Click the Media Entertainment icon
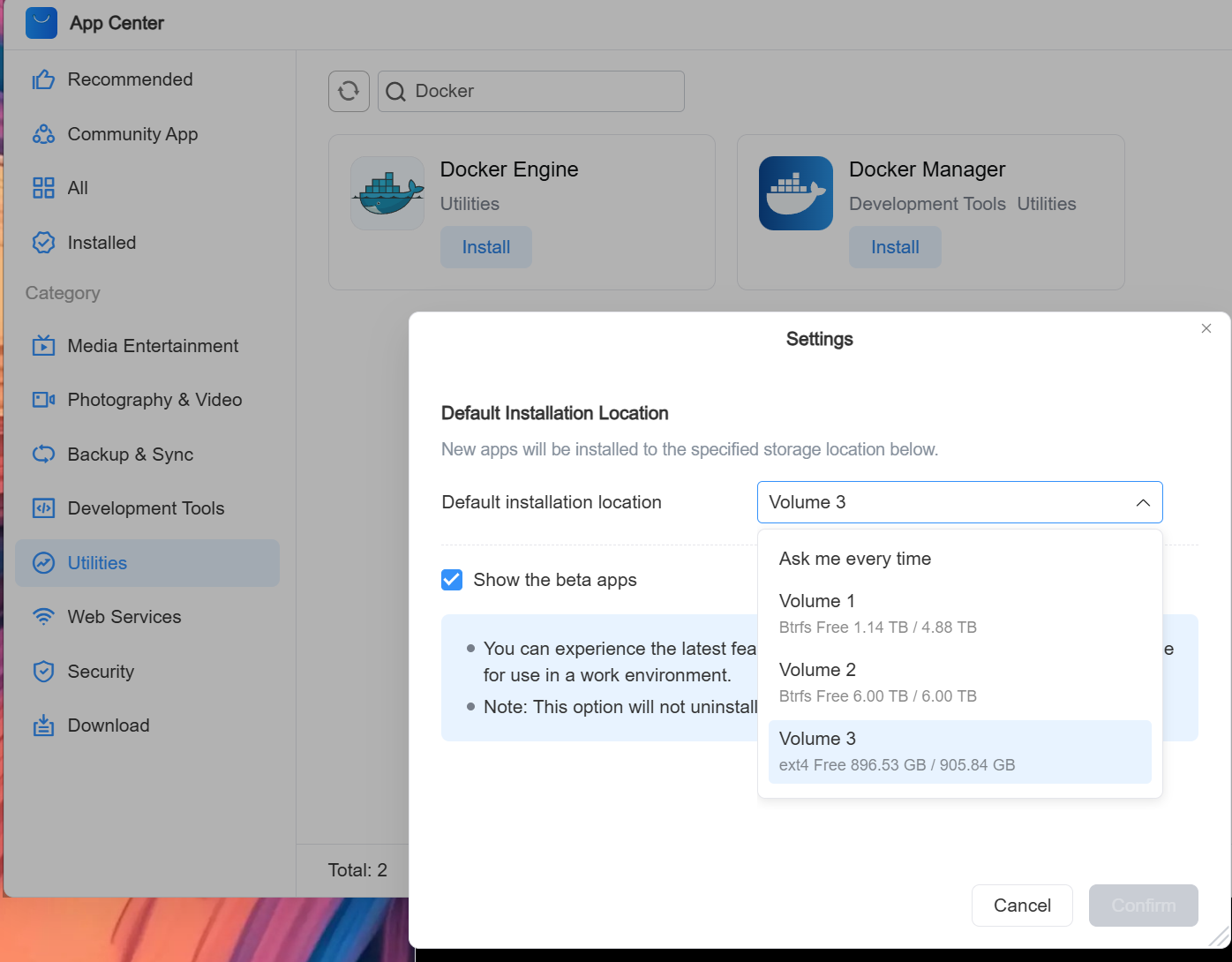This screenshot has width=1232, height=962. (43, 346)
